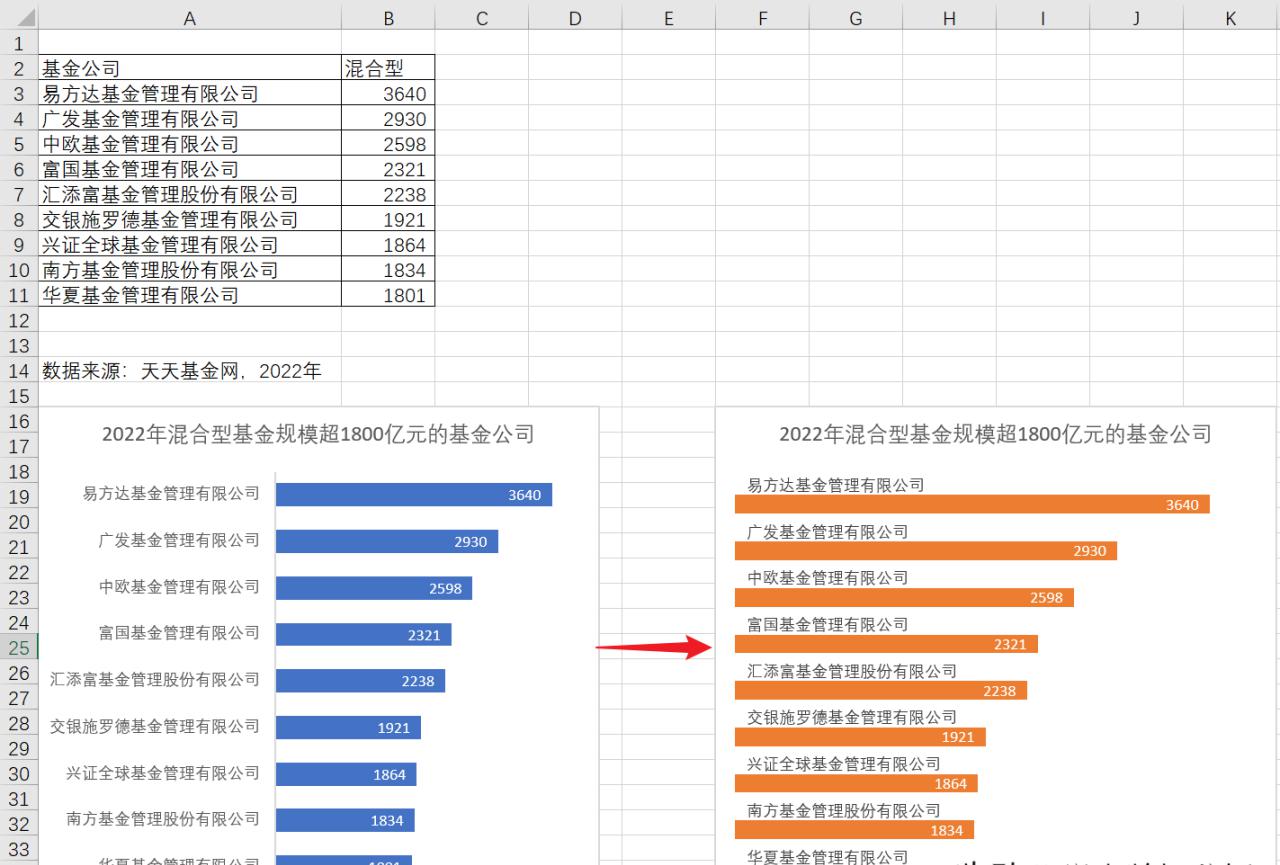Click the blue bar labeled 1921
The width and height of the screenshot is (1280, 865).
coord(348,727)
